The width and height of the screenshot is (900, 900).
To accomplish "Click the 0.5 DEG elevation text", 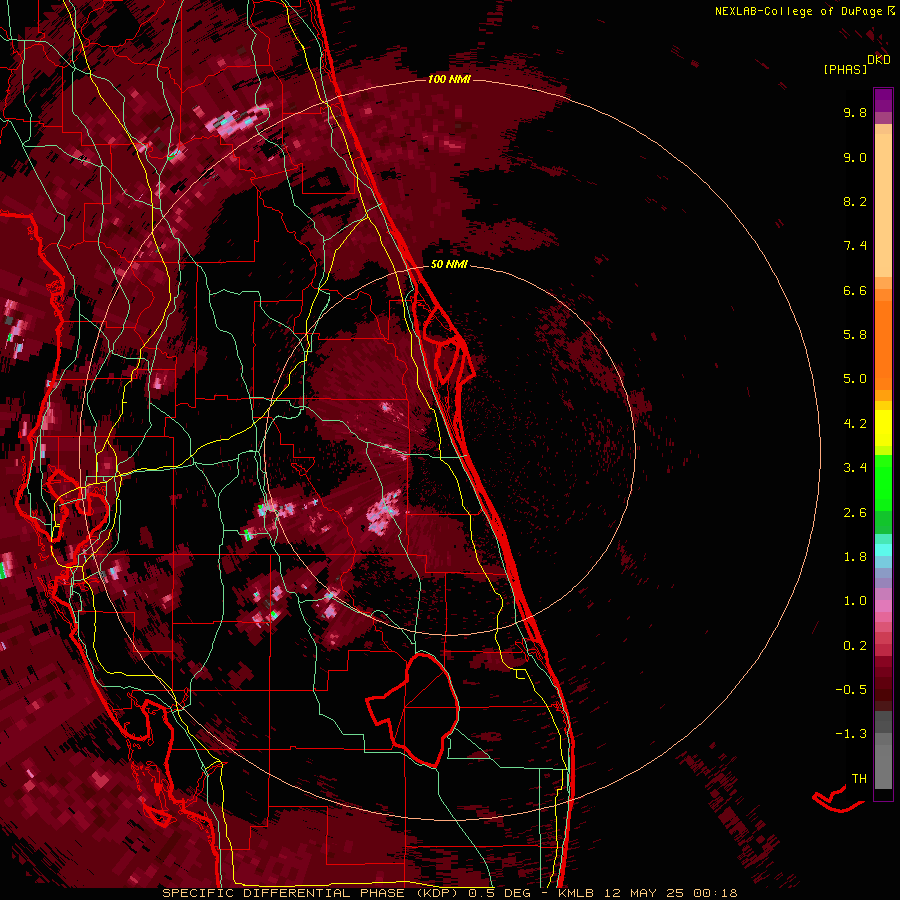I will [498, 893].
